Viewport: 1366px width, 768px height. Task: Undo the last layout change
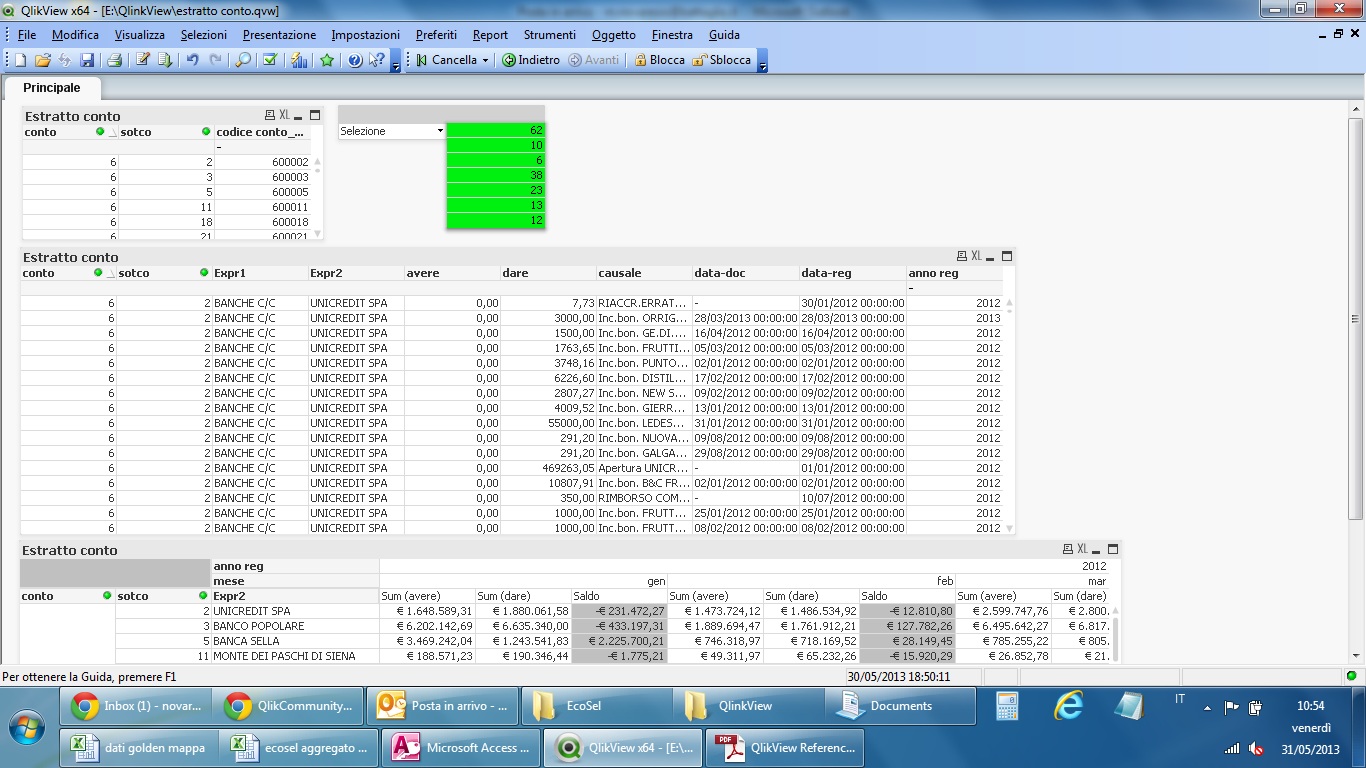(x=193, y=60)
